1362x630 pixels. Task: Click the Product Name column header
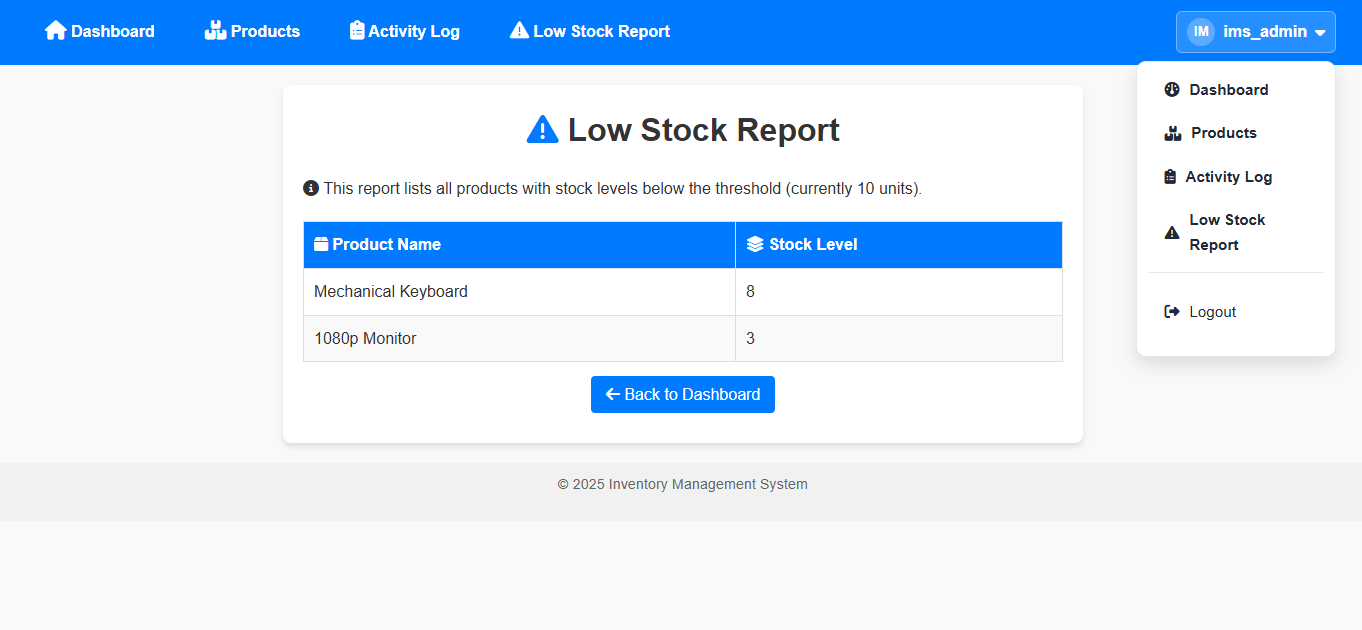386,245
